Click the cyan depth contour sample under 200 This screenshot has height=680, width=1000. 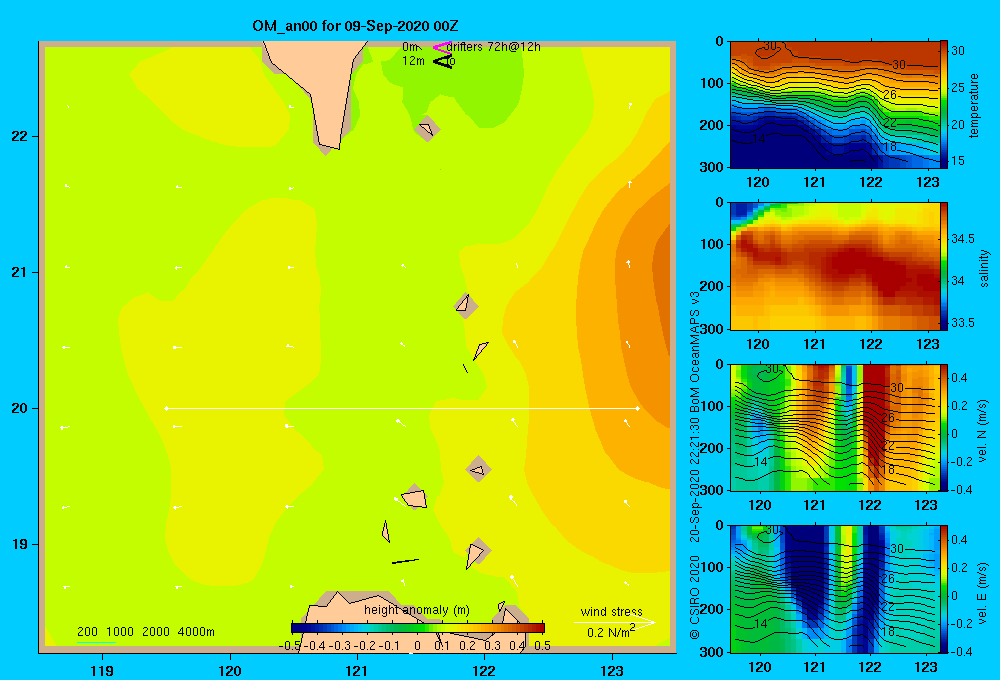pyautogui.click(x=96, y=642)
